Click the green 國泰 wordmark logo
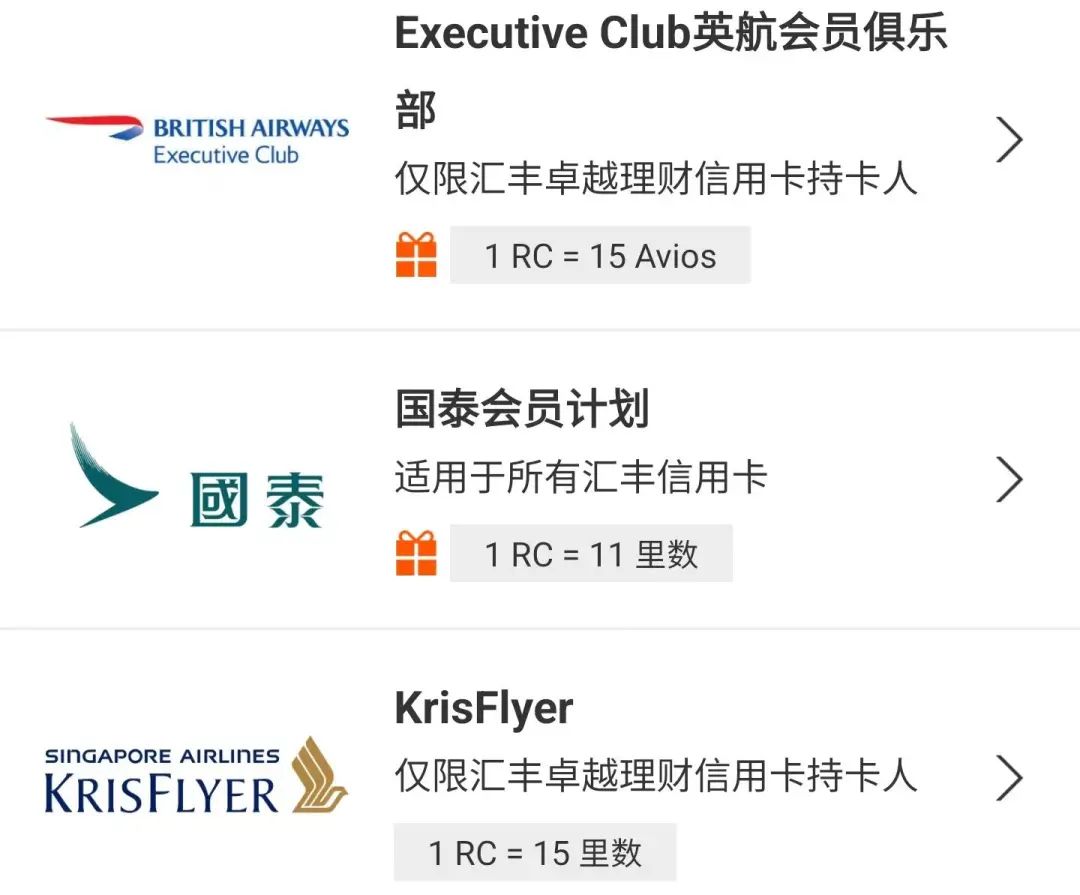The height and width of the screenshot is (895, 1080). [258, 500]
